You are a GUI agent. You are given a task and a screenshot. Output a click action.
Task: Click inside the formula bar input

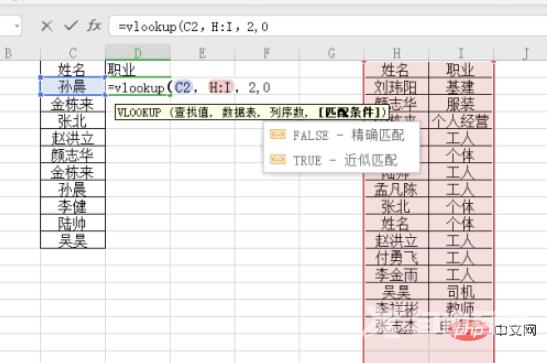[x=328, y=27]
